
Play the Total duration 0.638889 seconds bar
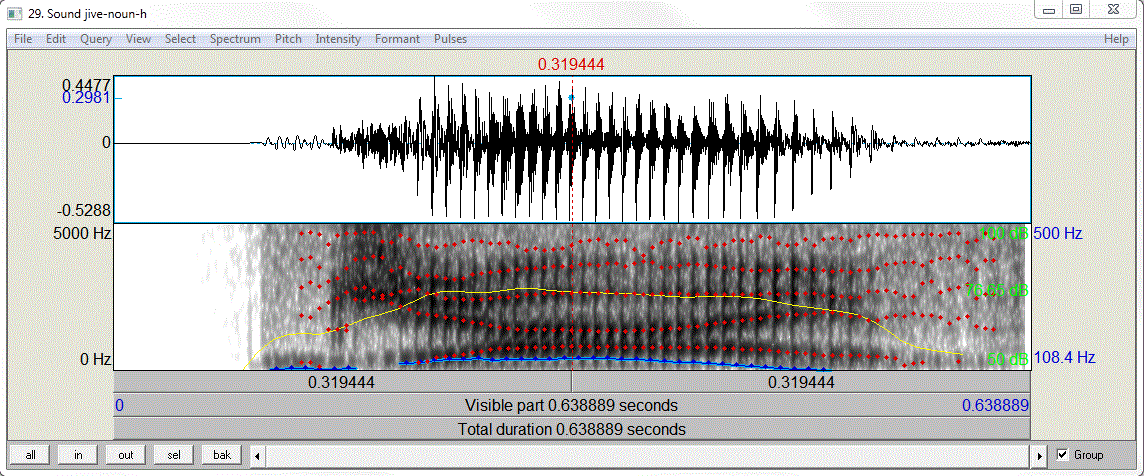coord(572,429)
